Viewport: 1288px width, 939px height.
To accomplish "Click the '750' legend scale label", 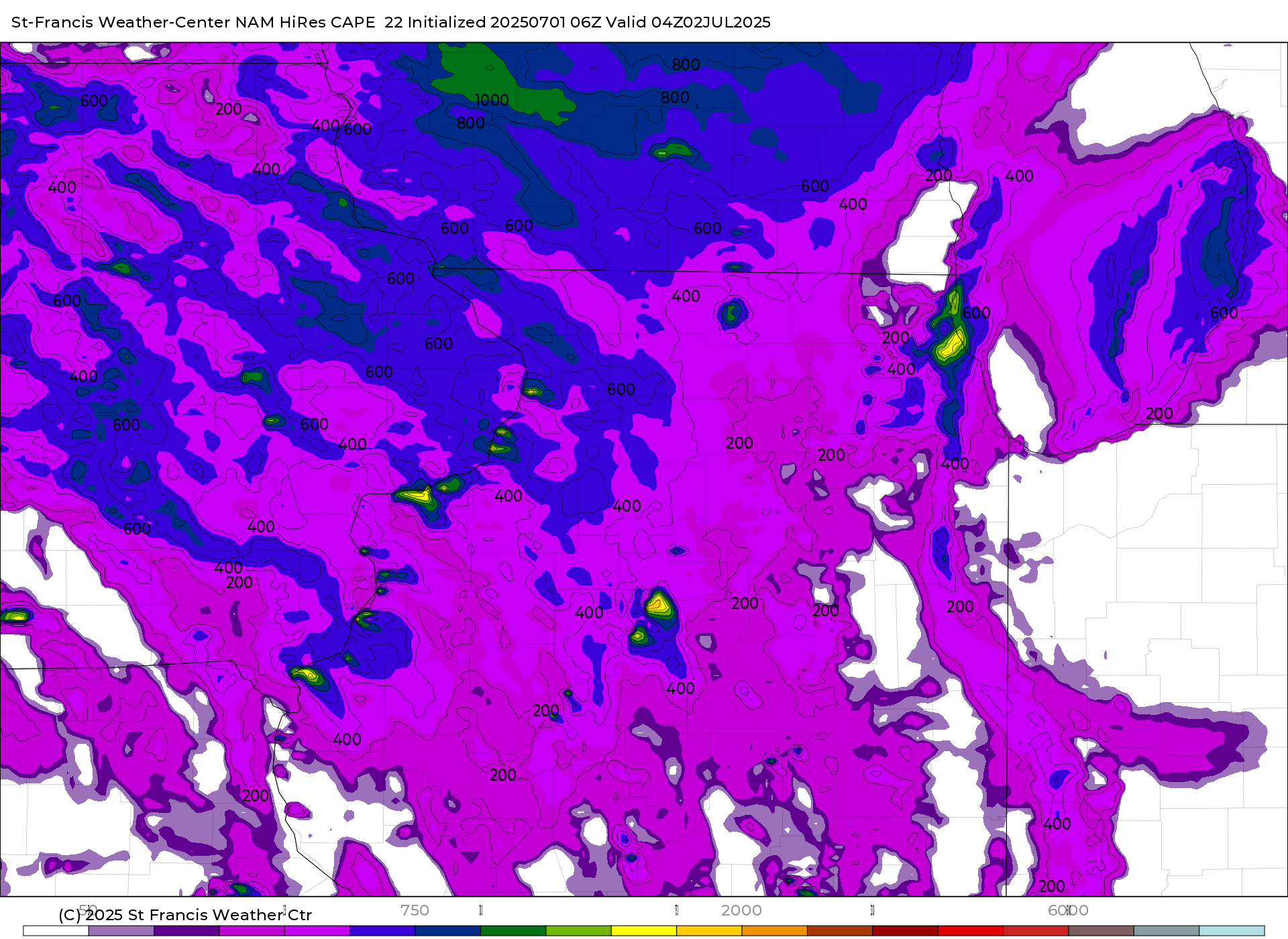I will click(415, 910).
